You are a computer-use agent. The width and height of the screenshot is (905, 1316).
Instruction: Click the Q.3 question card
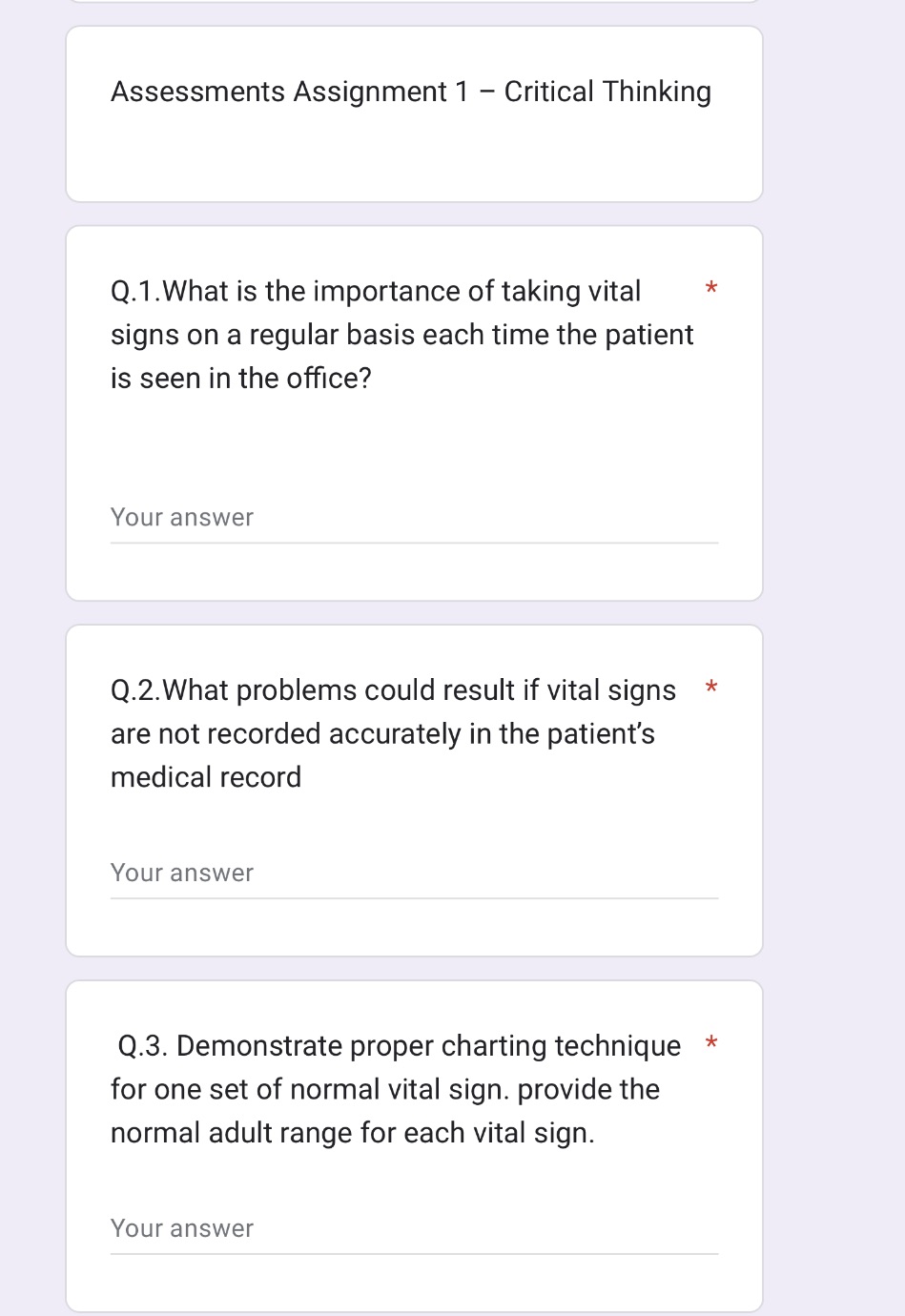414,1144
